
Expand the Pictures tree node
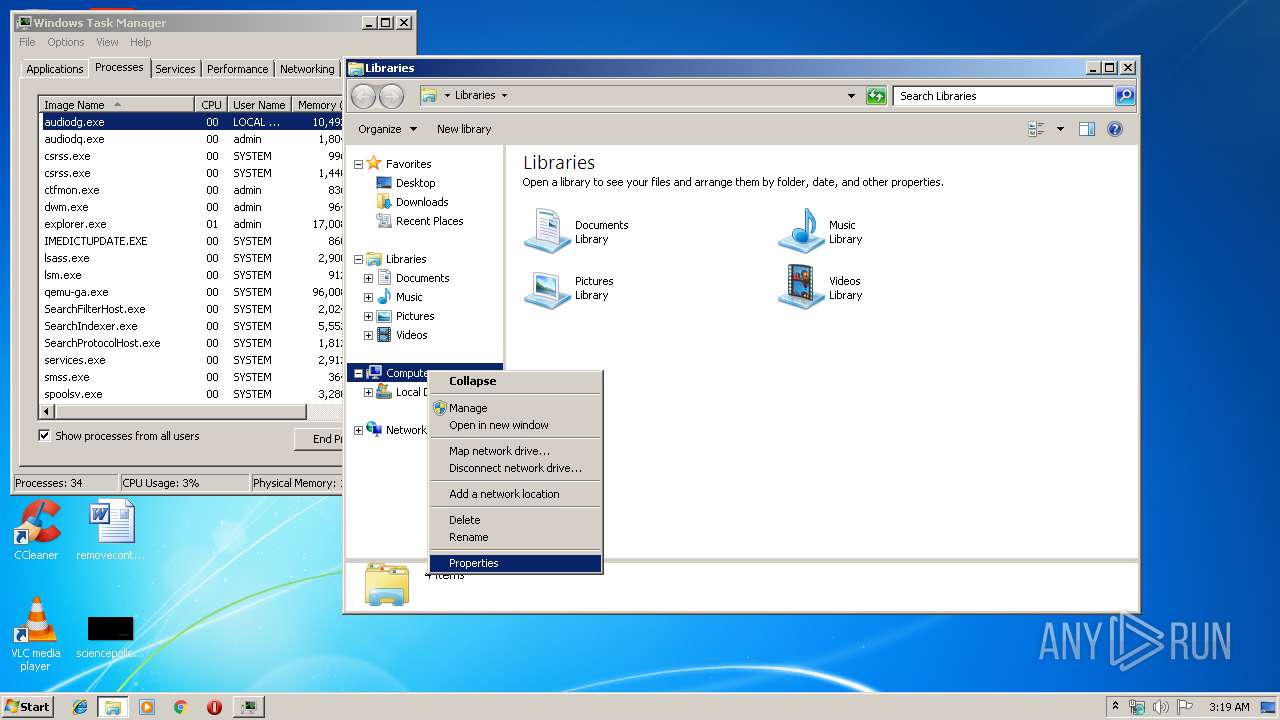click(x=368, y=316)
